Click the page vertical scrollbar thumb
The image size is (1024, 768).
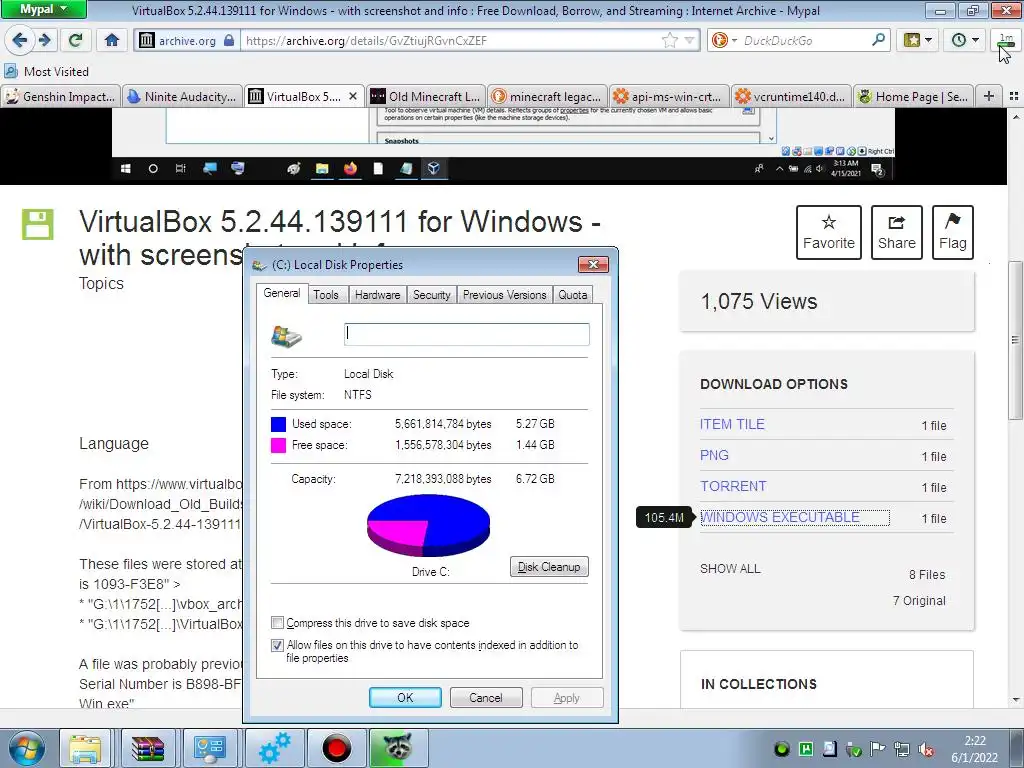1015,340
